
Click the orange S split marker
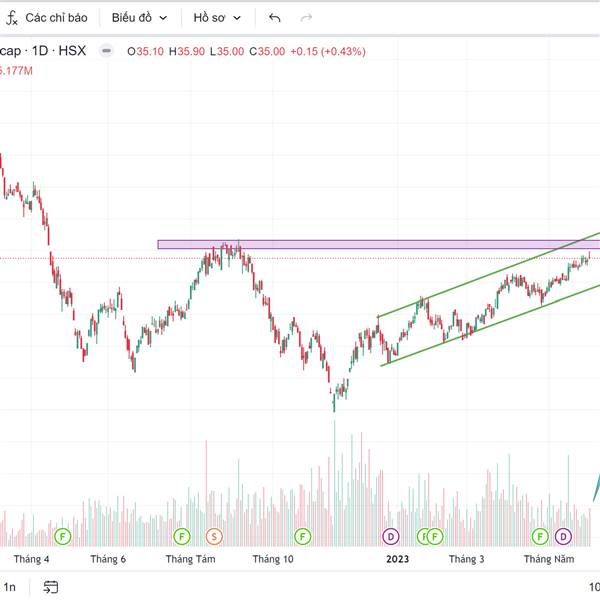[214, 537]
